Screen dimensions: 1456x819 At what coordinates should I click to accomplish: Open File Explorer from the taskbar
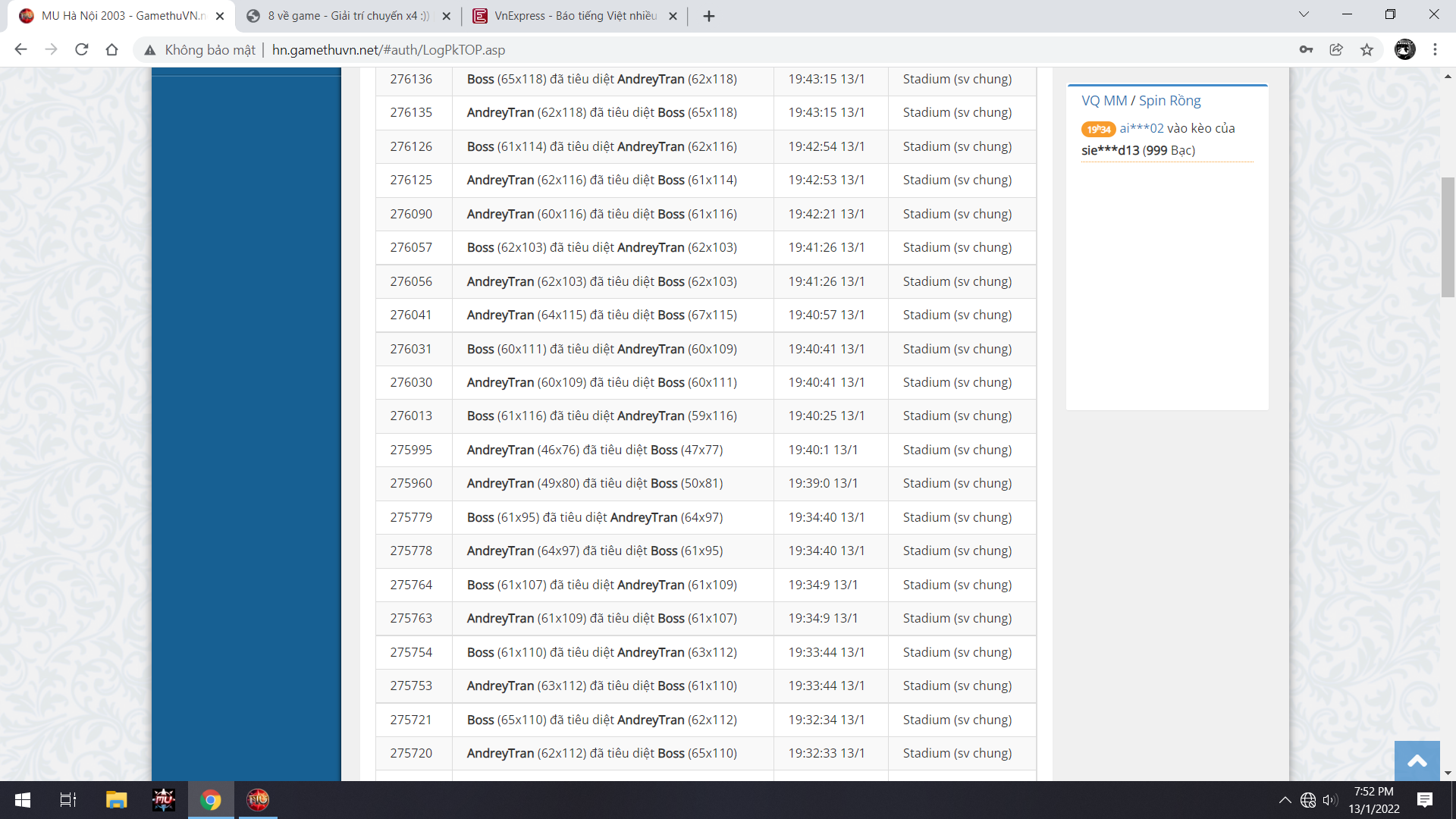[x=116, y=799]
